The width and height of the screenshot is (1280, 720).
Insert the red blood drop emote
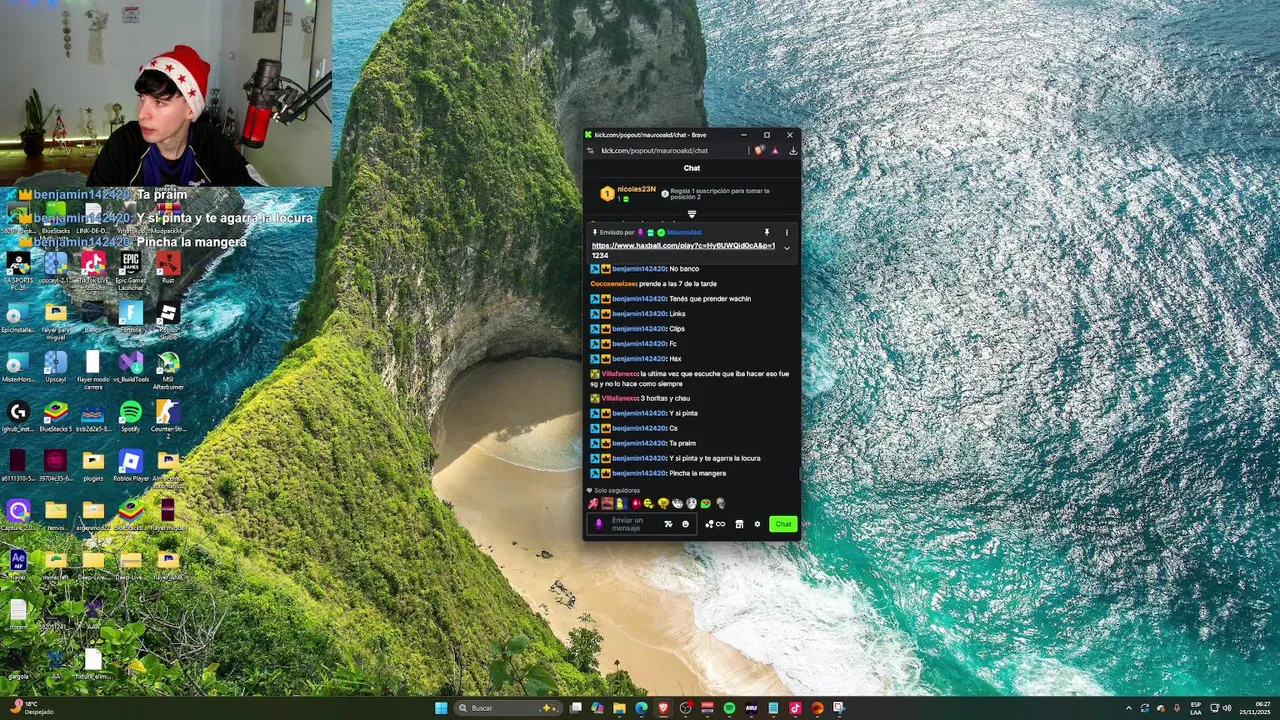(x=636, y=503)
